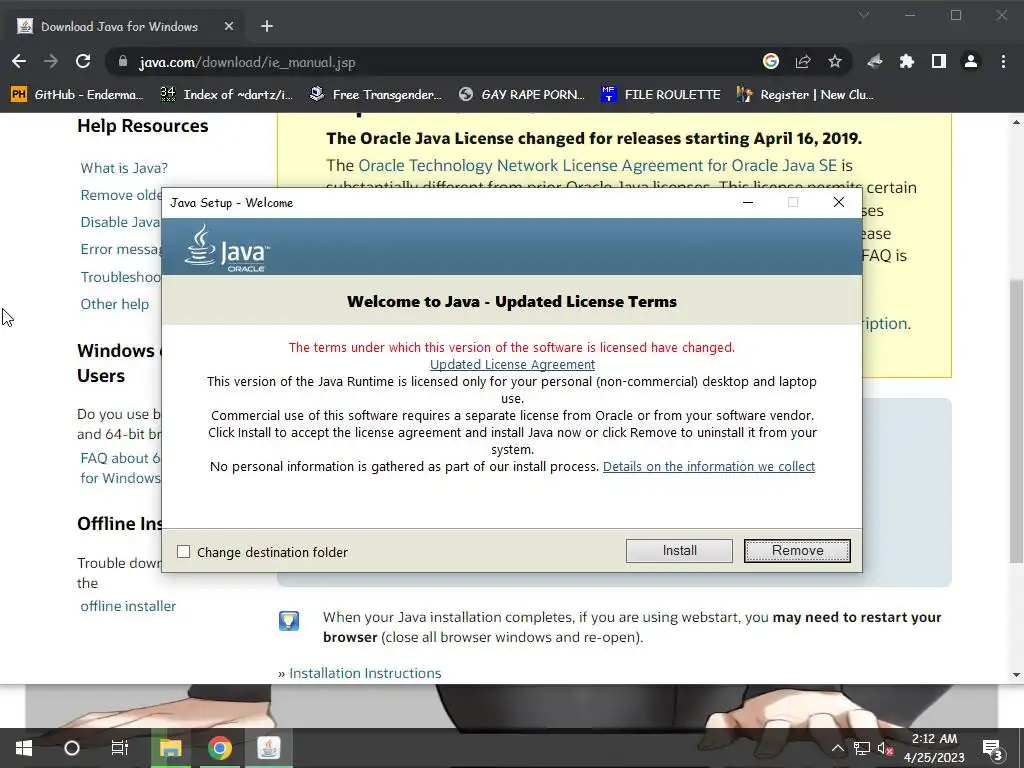The height and width of the screenshot is (768, 1024).
Task: Click the share page icon
Action: pyautogui.click(x=803, y=61)
